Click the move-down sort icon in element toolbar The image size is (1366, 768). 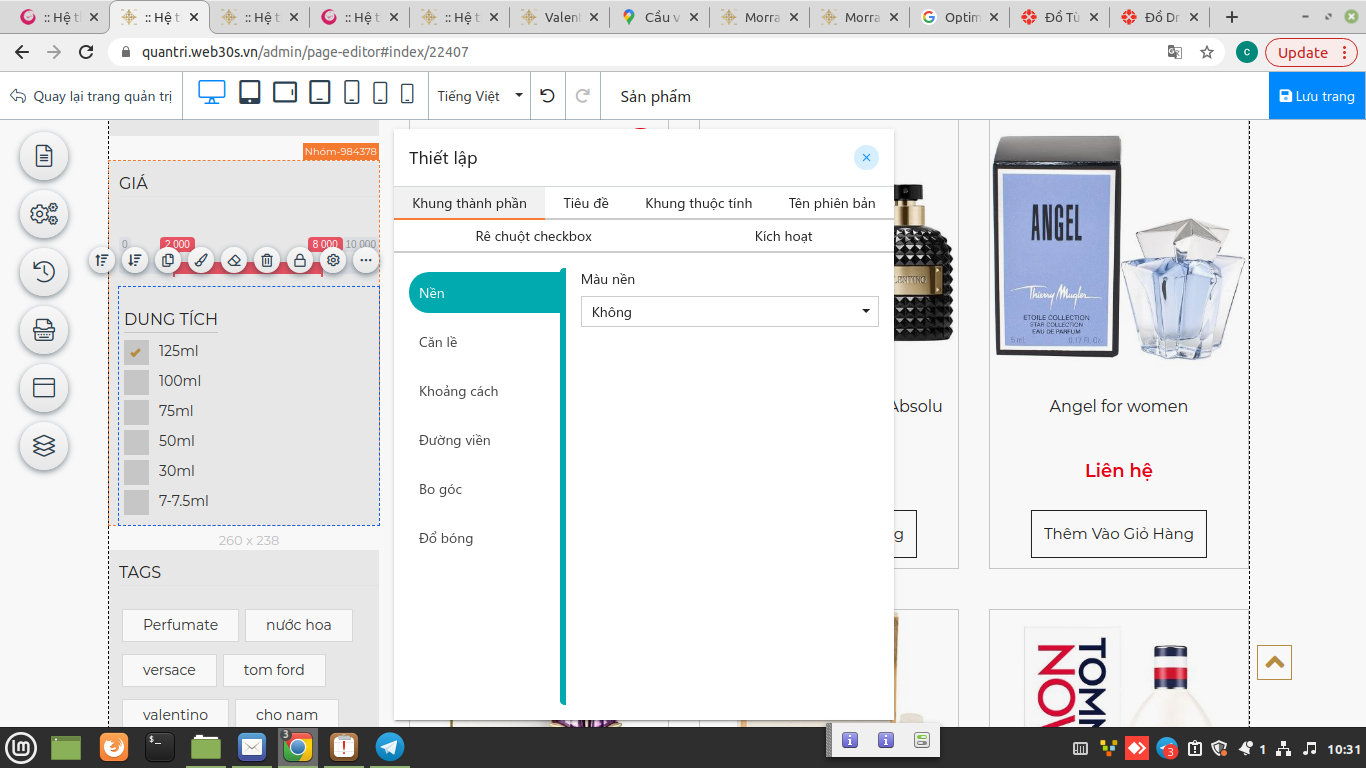coord(135,260)
